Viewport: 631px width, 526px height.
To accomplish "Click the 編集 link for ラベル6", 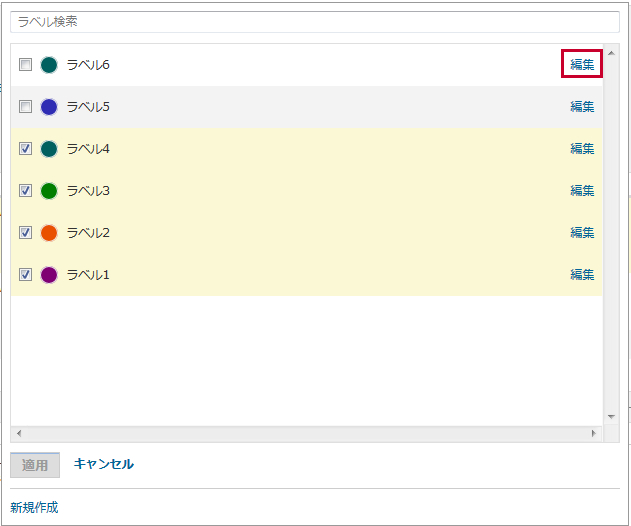I will (582, 65).
